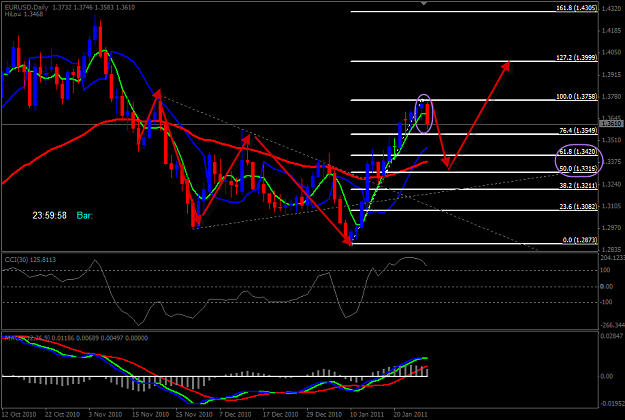The width and height of the screenshot is (625, 420).
Task: Select the HiLo= 1.3468 indicator label
Action: click(24, 14)
